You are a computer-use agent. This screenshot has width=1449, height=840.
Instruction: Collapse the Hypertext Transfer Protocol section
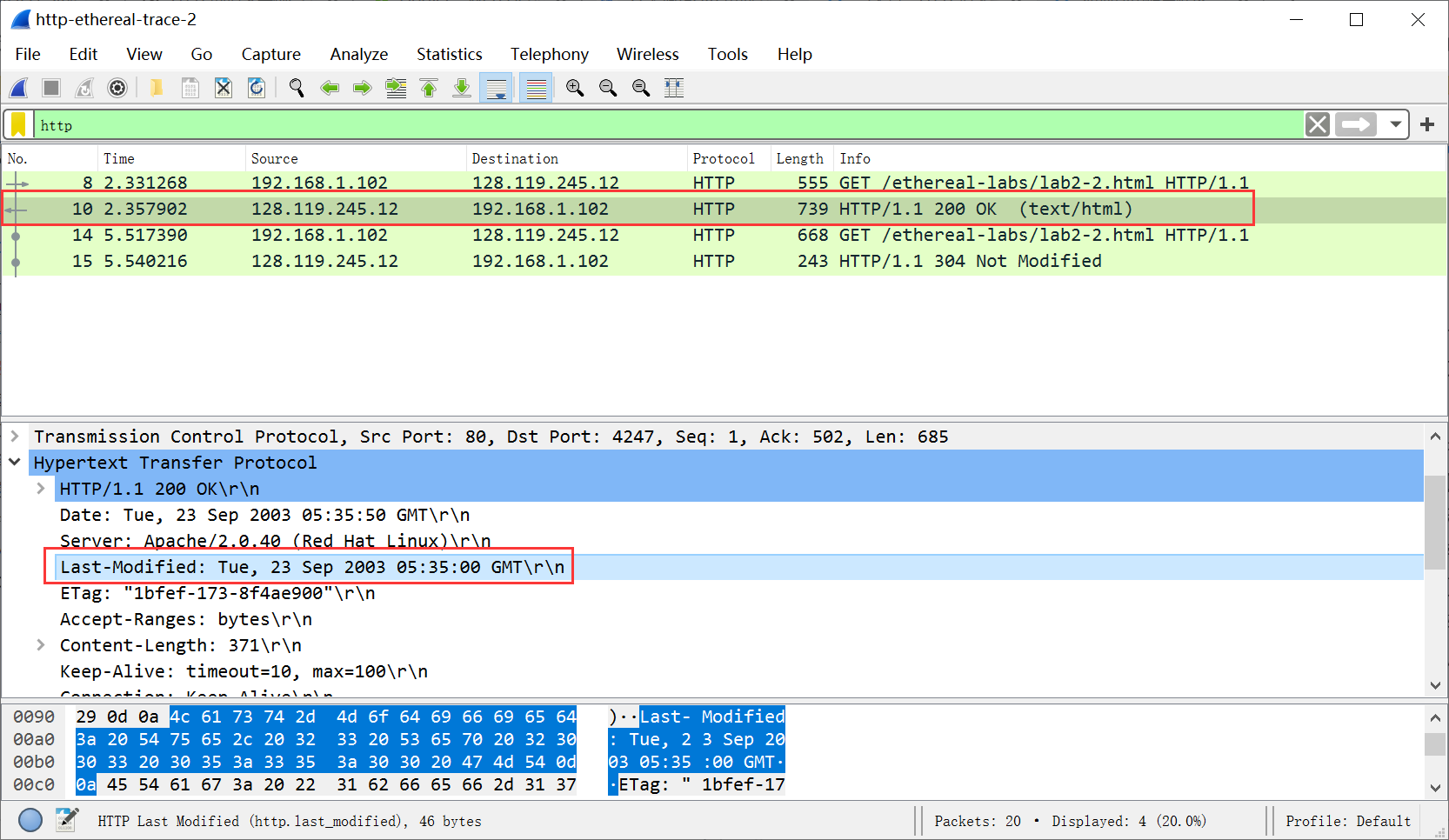(15, 463)
